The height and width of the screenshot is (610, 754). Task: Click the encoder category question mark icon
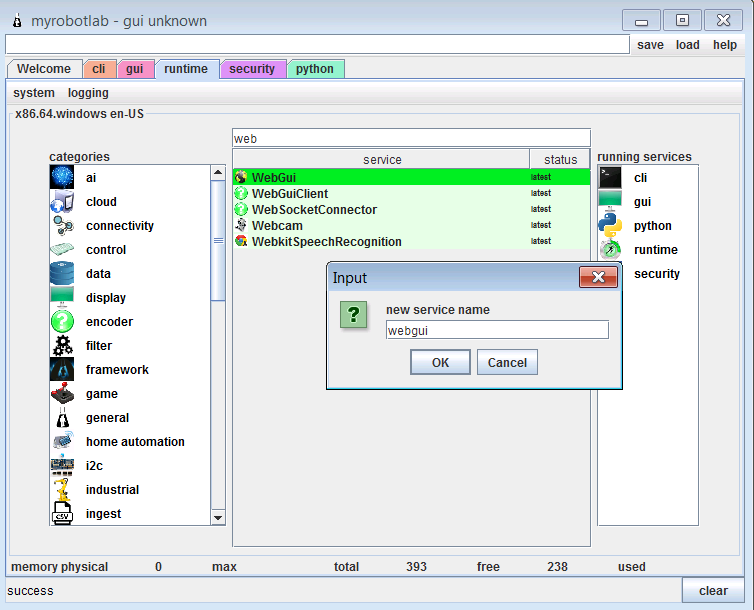tap(62, 321)
